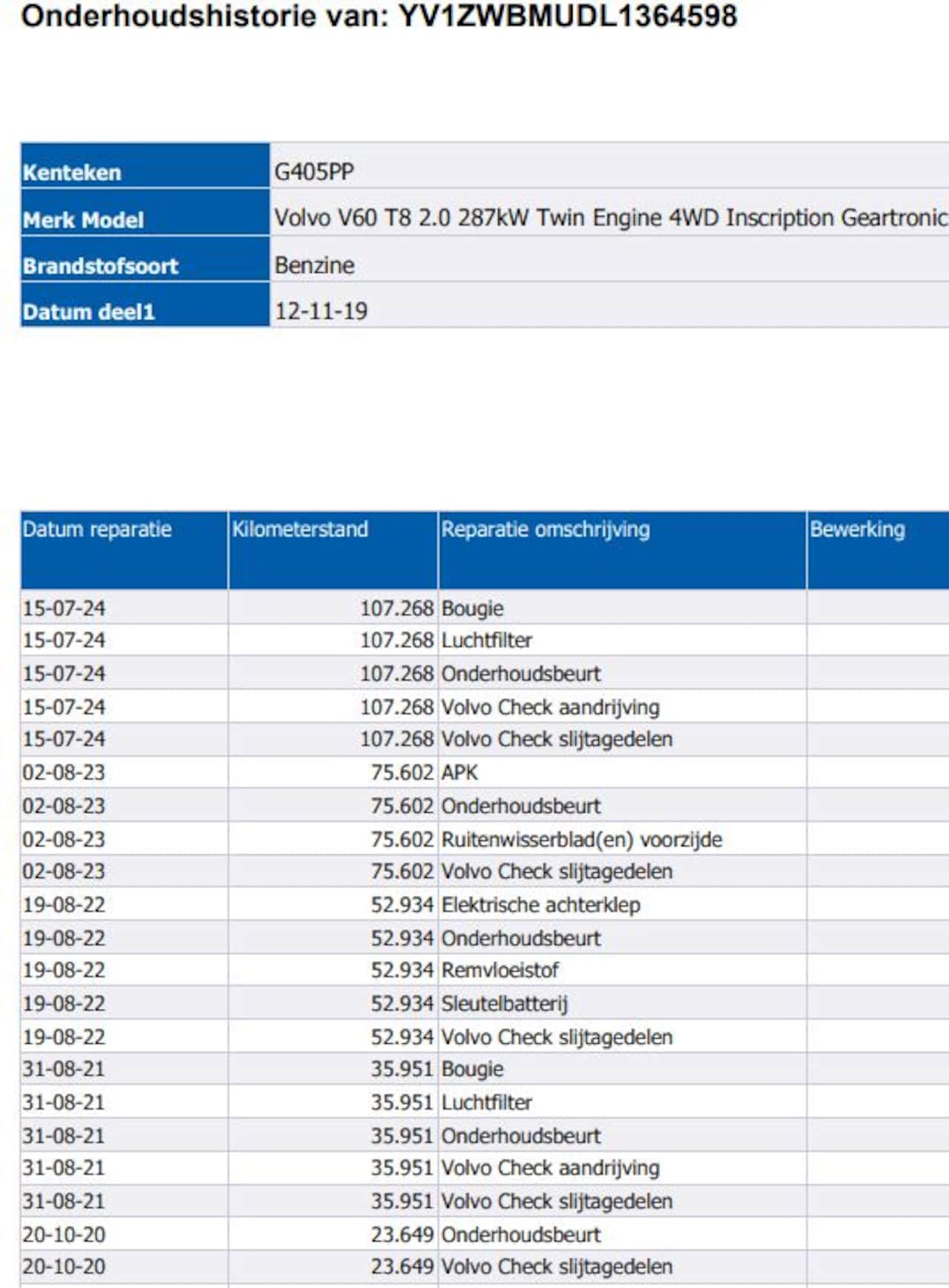
Task: Select the Remvloeistof repair row
Action: (x=485, y=971)
